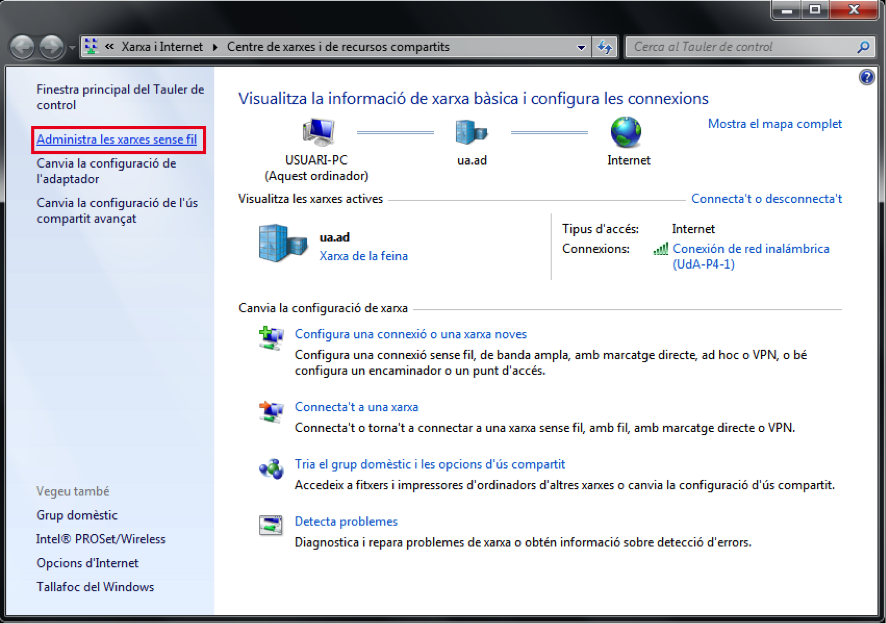
Task: Click the search magnifier icon
Action: tap(863, 47)
